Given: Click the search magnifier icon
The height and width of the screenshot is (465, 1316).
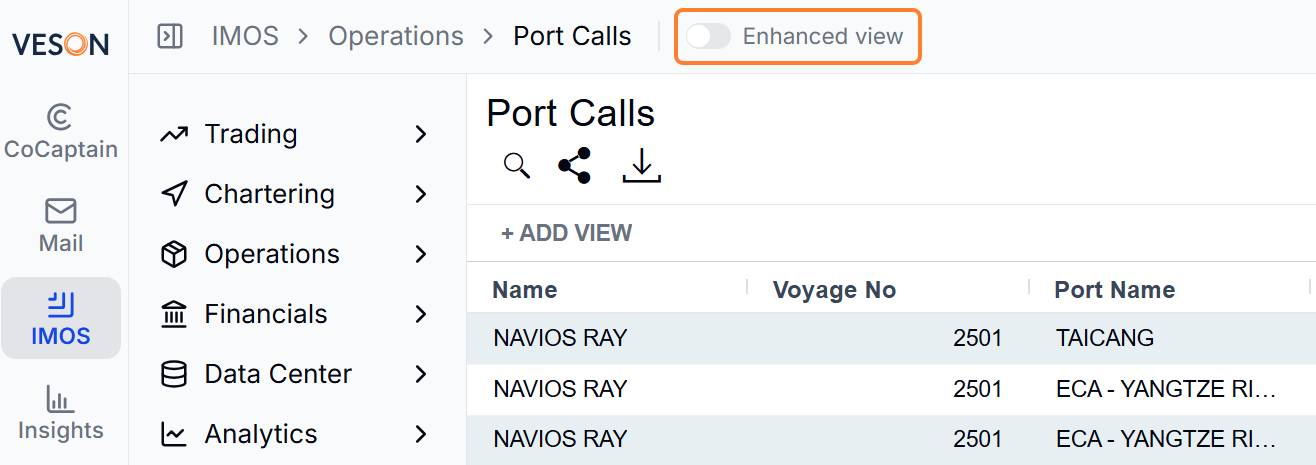Looking at the screenshot, I should pos(517,166).
